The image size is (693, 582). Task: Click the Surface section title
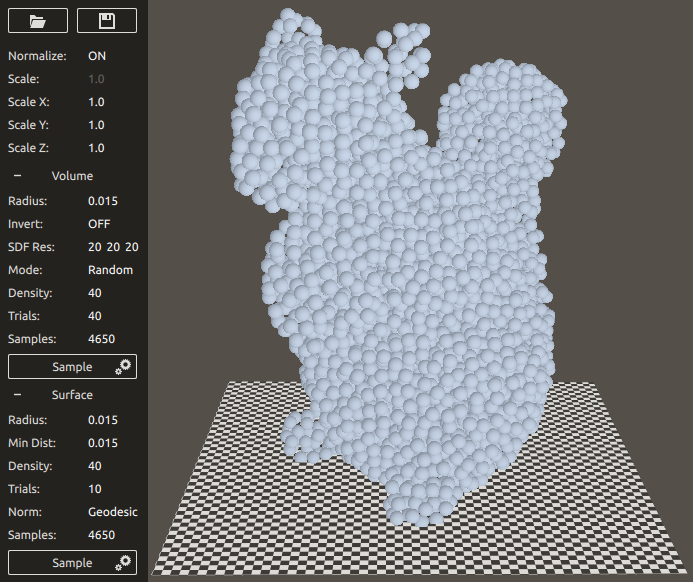pyautogui.click(x=72, y=395)
